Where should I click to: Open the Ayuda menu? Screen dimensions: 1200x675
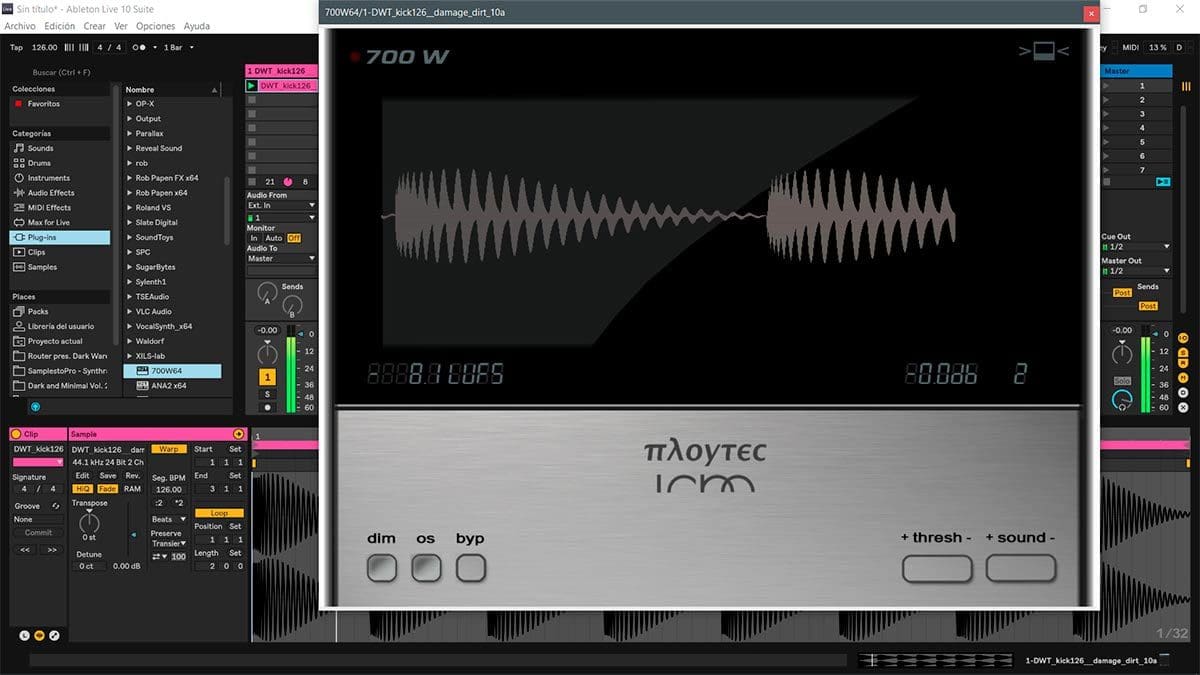[197, 26]
